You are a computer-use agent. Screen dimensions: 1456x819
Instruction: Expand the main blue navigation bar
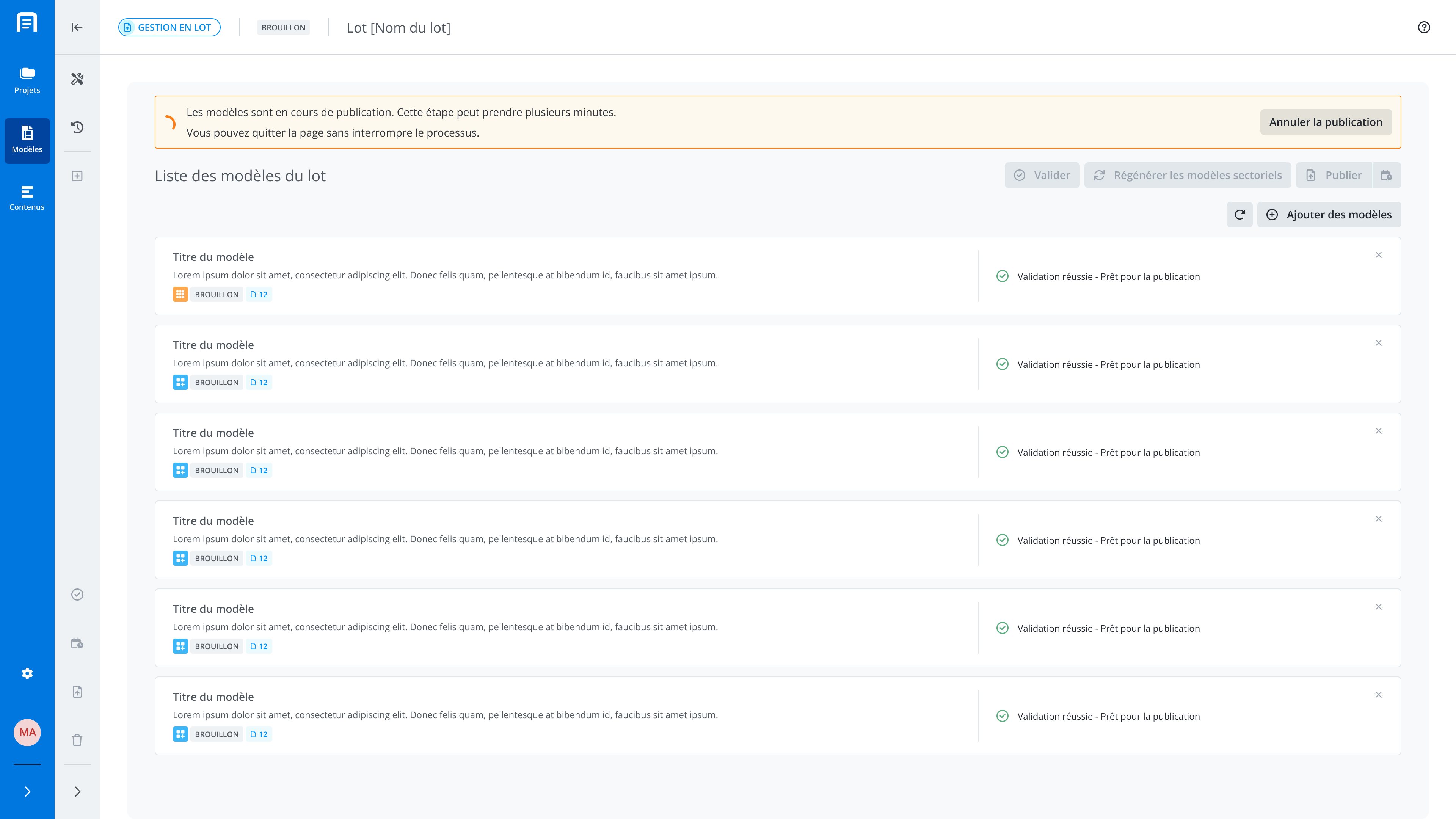tap(27, 792)
